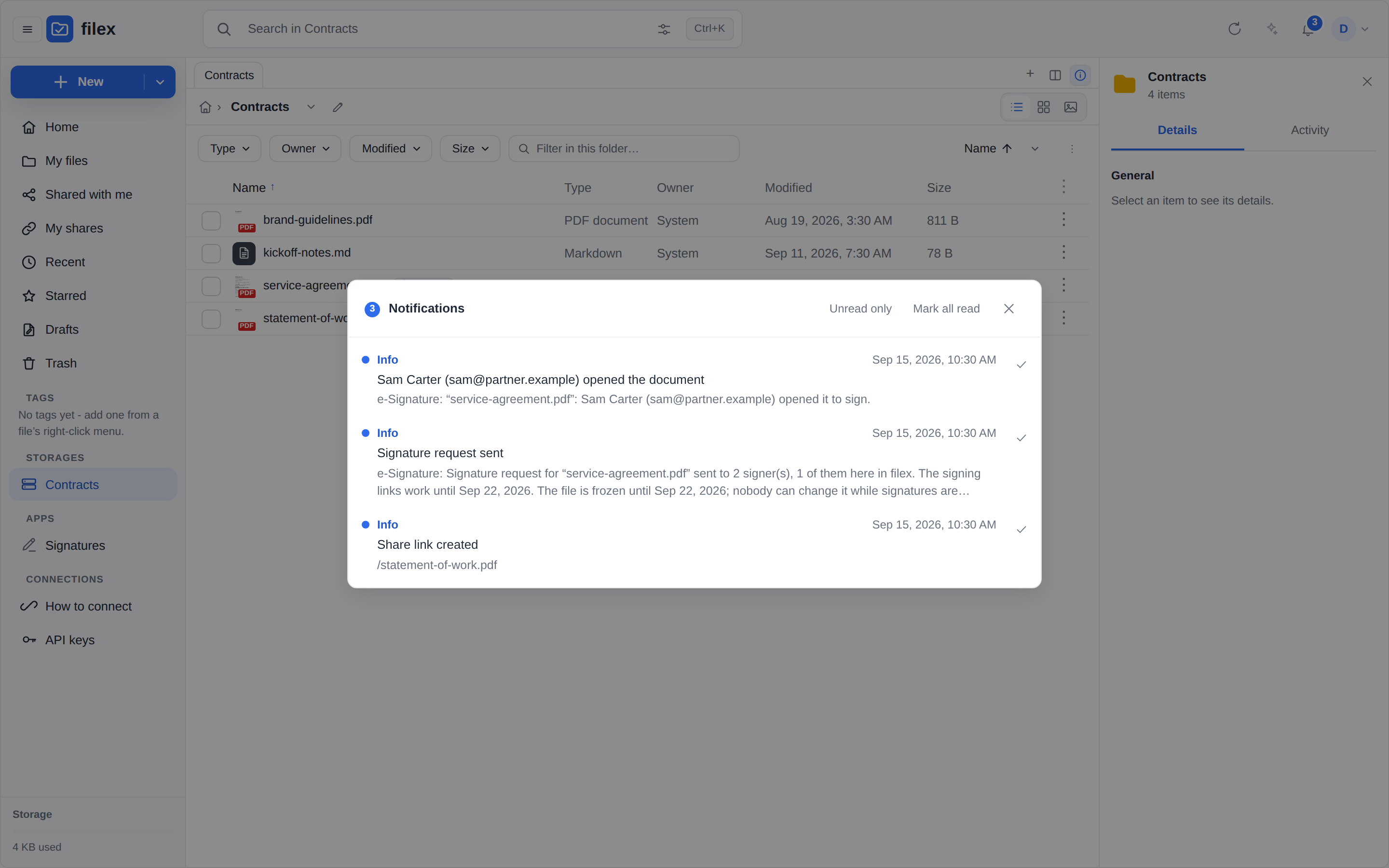1389x868 pixels.
Task: Expand the Contracts breadcrumb chevron
Action: [x=311, y=108]
